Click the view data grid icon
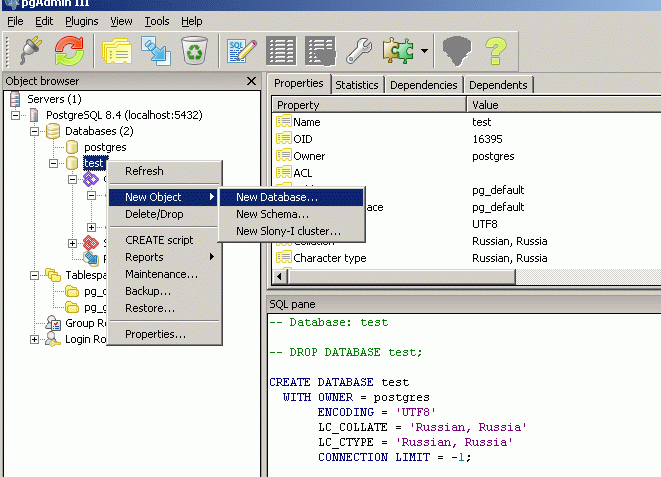The image size is (661, 477). (281, 51)
